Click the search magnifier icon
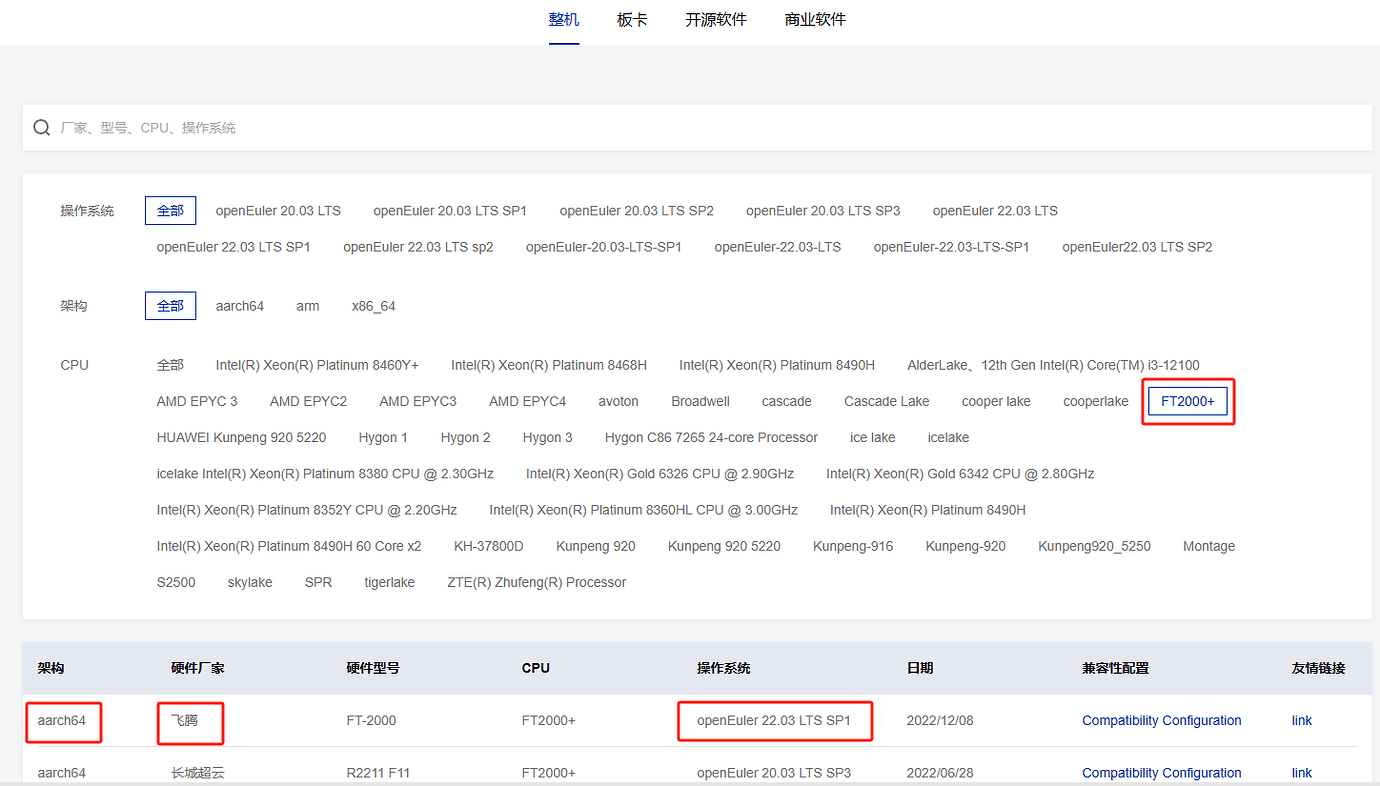 coord(41,127)
